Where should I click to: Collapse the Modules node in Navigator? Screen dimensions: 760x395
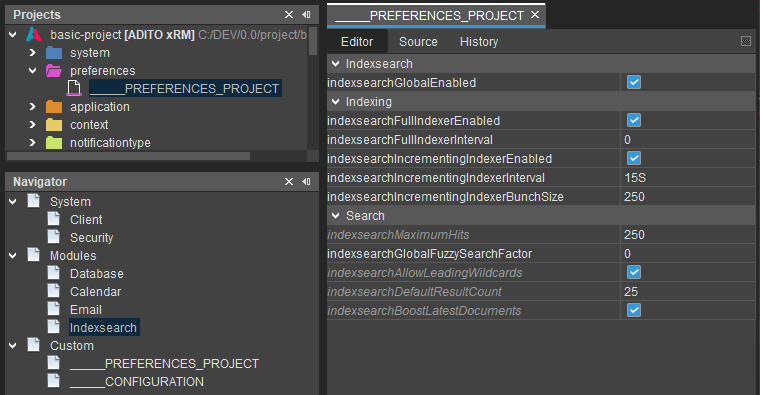click(x=13, y=255)
